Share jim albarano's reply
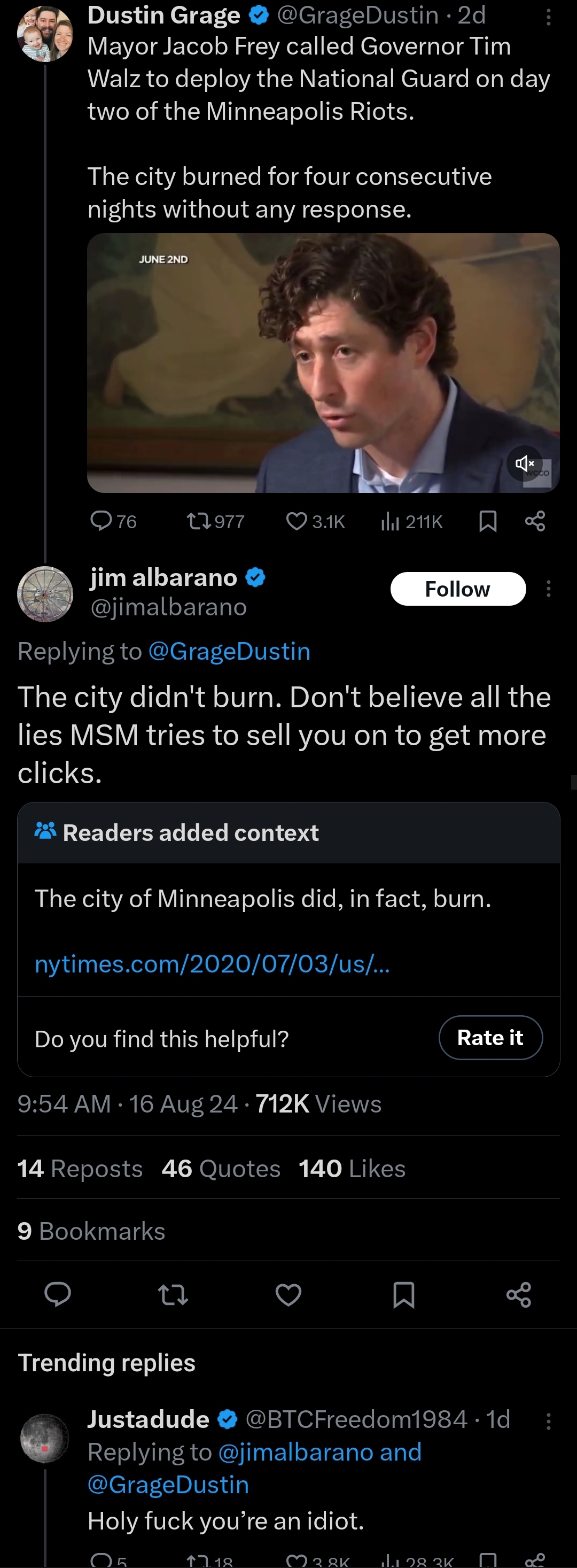 point(519,1295)
